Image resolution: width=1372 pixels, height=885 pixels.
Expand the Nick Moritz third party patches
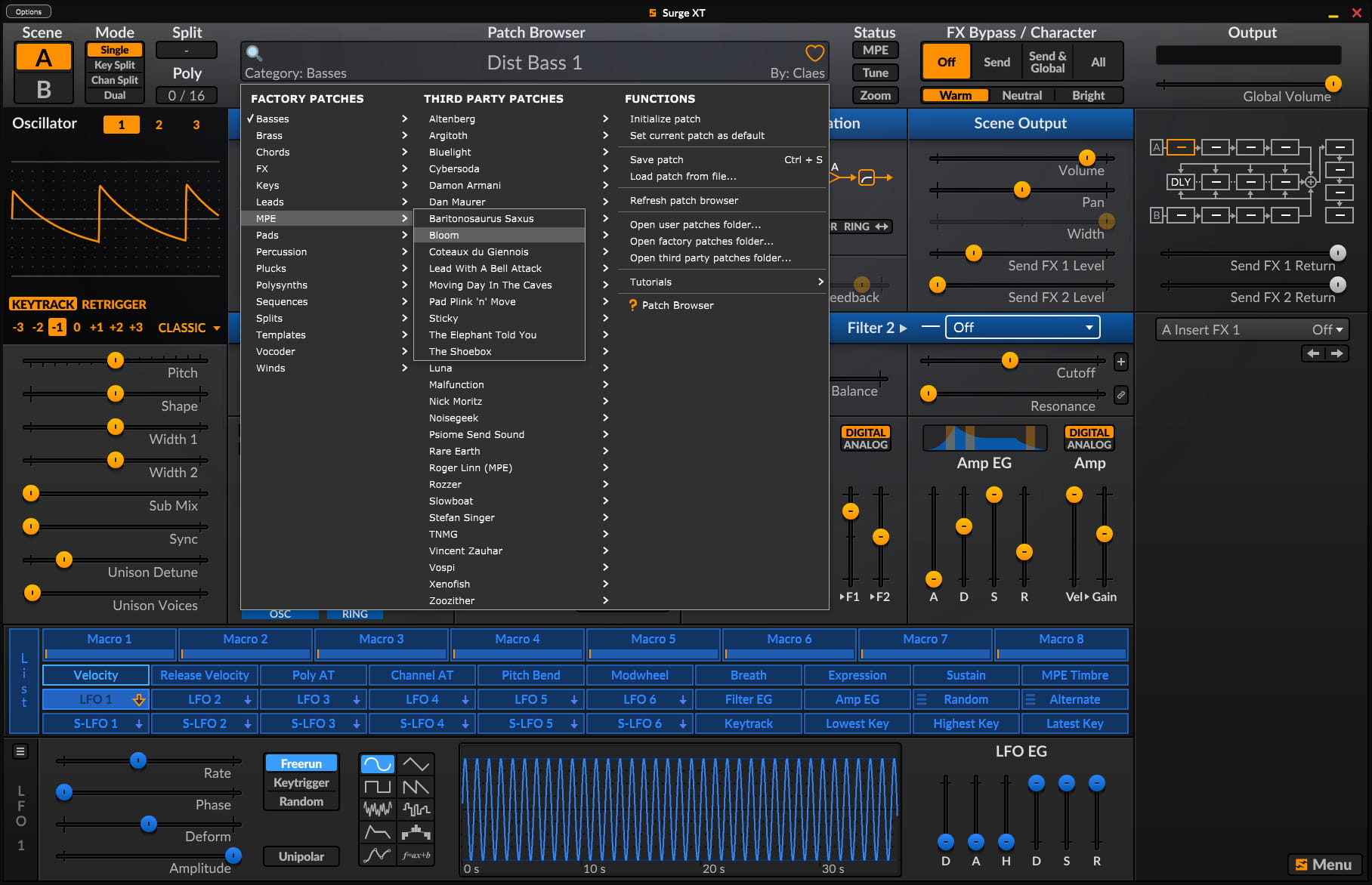click(518, 401)
